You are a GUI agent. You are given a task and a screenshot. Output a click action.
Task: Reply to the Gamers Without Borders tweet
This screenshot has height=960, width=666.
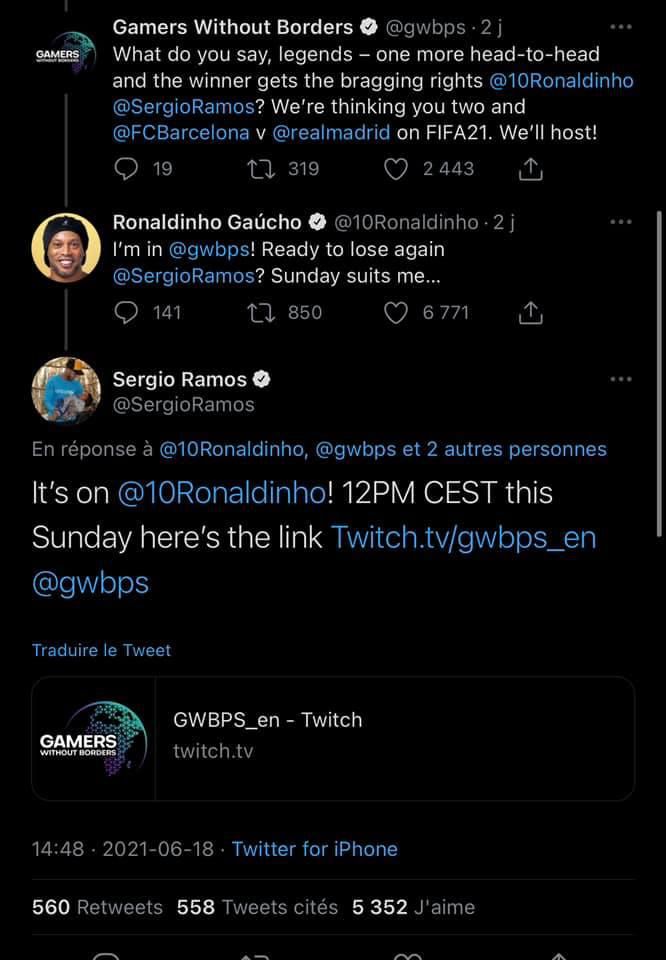tap(126, 169)
